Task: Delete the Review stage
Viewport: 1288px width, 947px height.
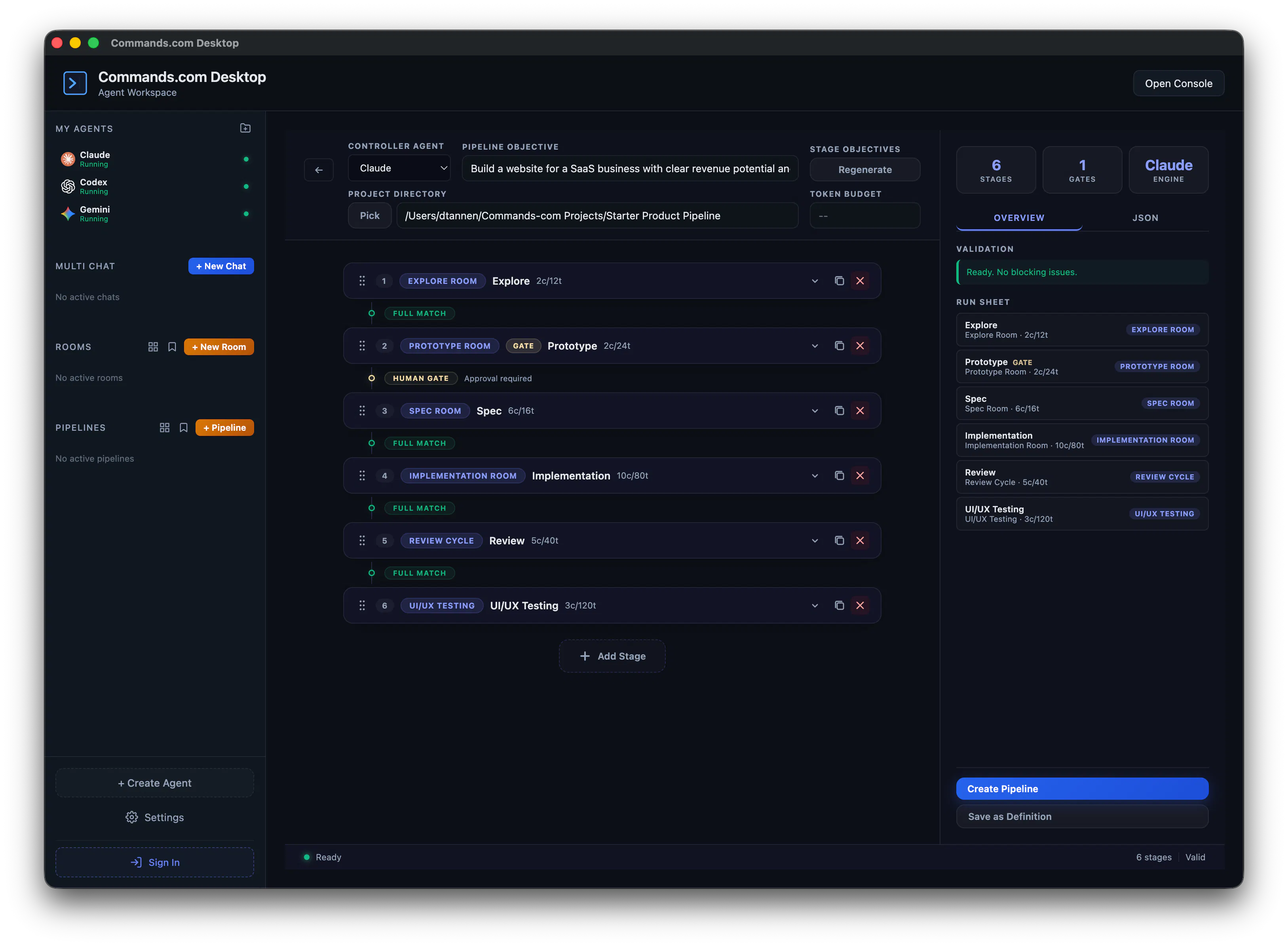Action: [860, 540]
